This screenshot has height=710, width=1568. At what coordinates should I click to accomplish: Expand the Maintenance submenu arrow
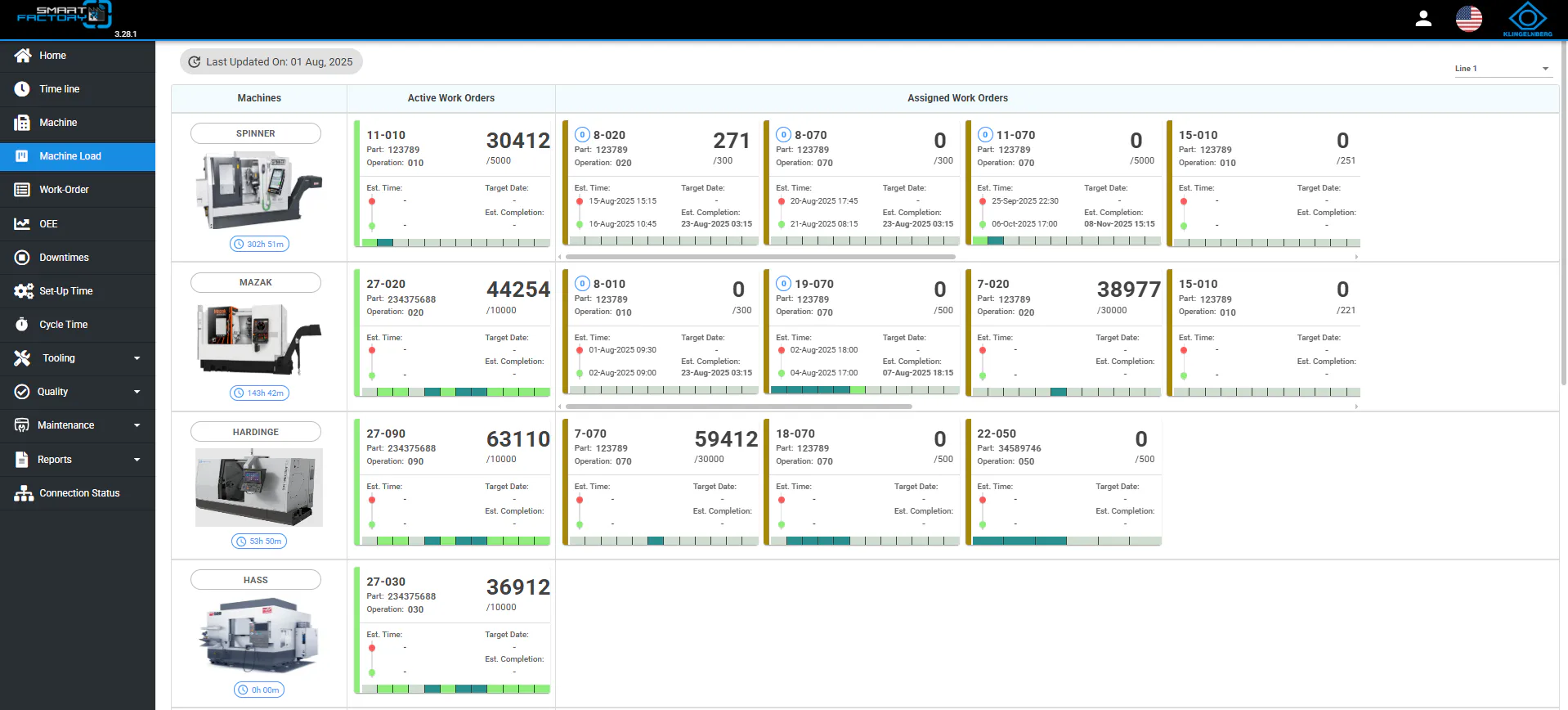[137, 425]
